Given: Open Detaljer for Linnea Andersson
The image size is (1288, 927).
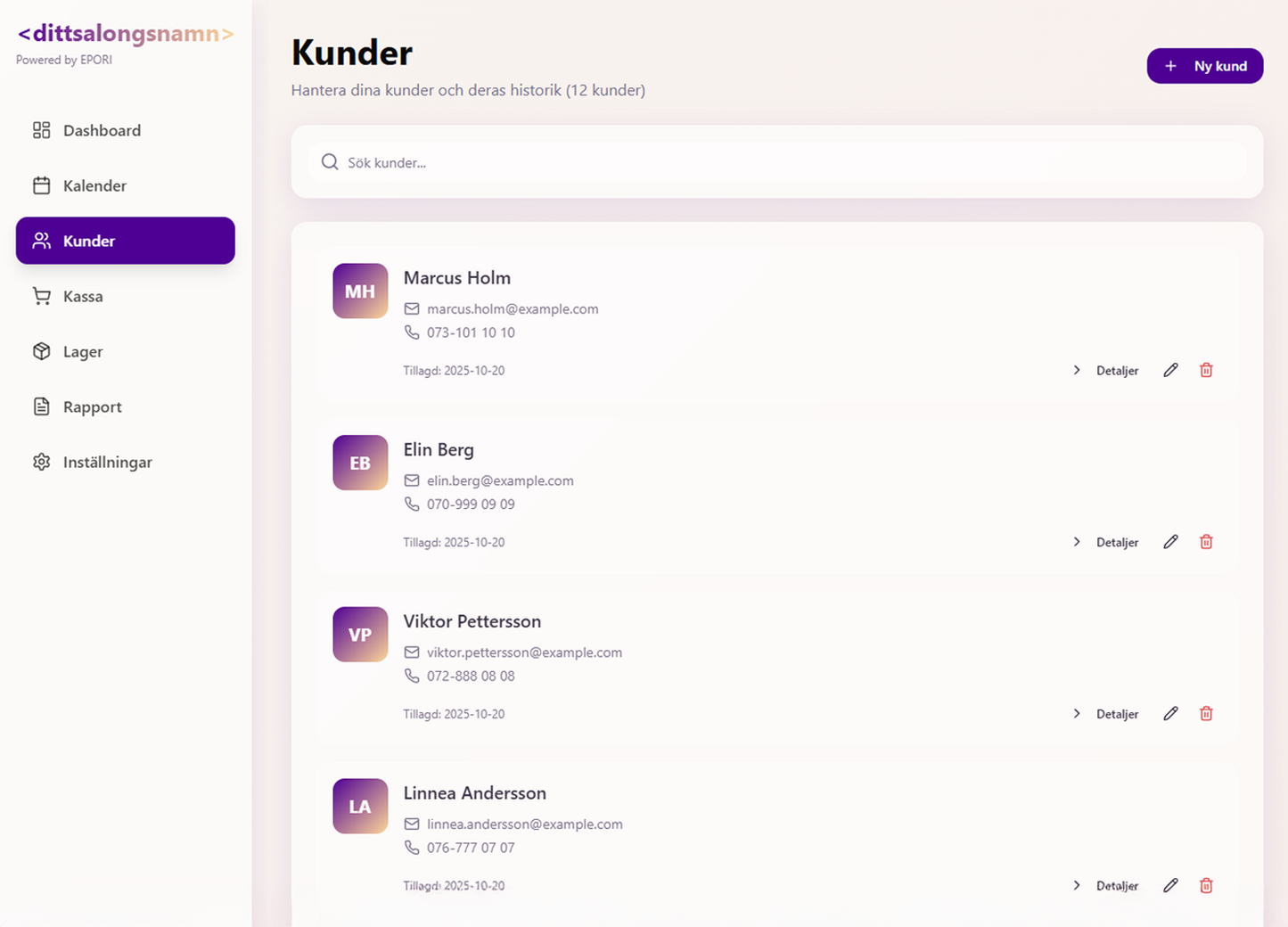Looking at the screenshot, I should tap(1105, 886).
